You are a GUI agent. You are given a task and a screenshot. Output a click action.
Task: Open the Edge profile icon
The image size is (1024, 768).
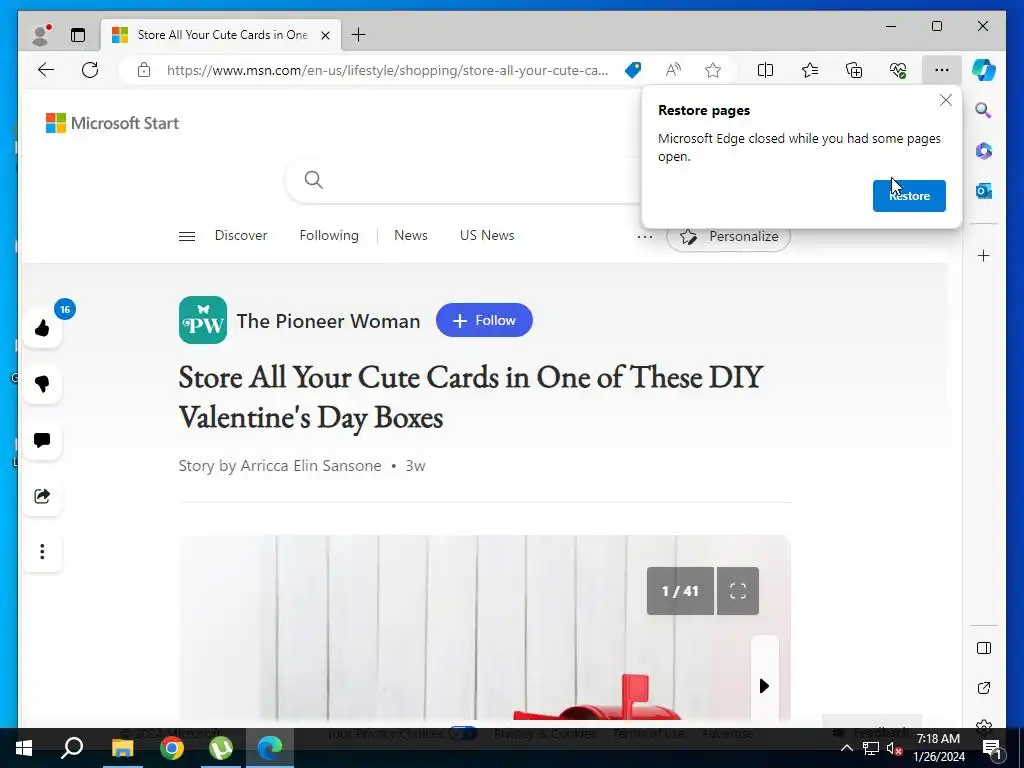[x=42, y=35]
